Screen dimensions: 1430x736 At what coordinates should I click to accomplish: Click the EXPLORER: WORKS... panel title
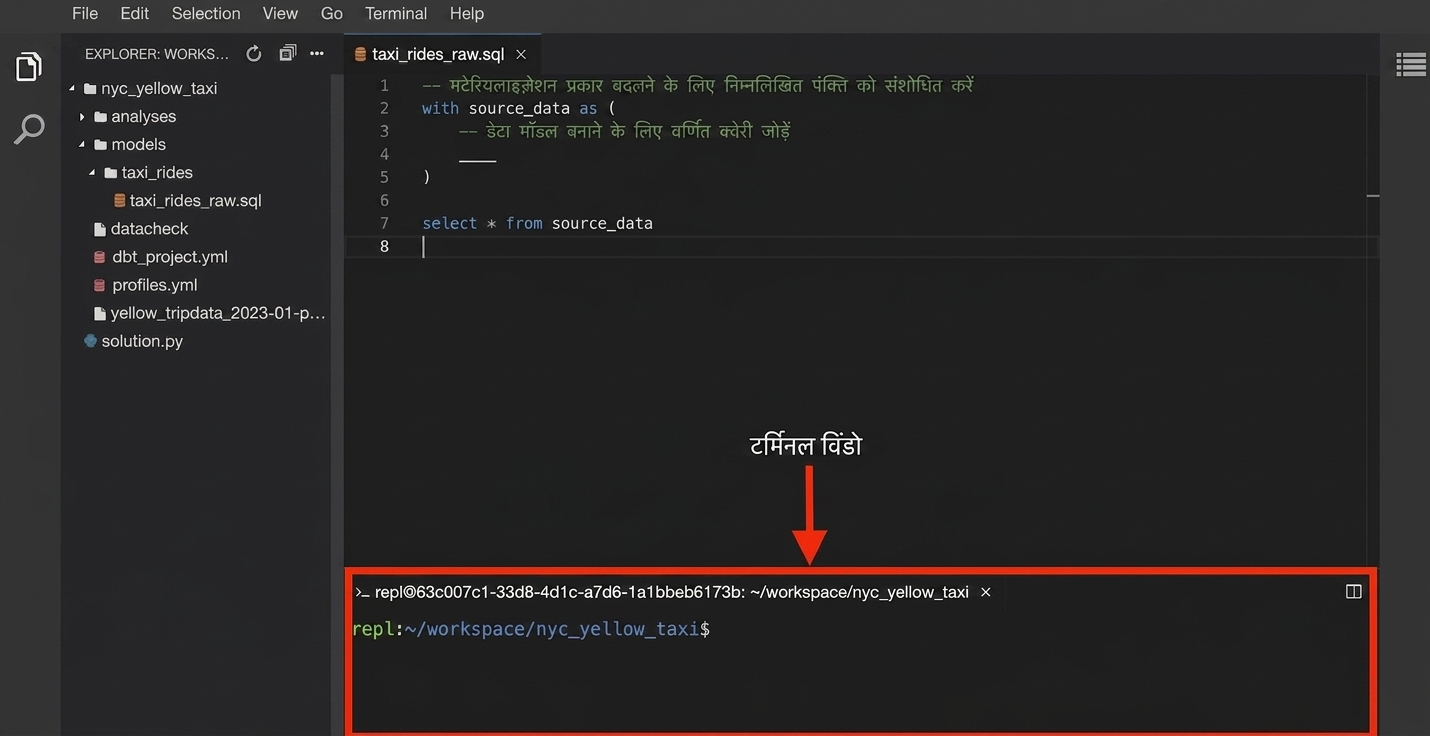pyautogui.click(x=157, y=54)
